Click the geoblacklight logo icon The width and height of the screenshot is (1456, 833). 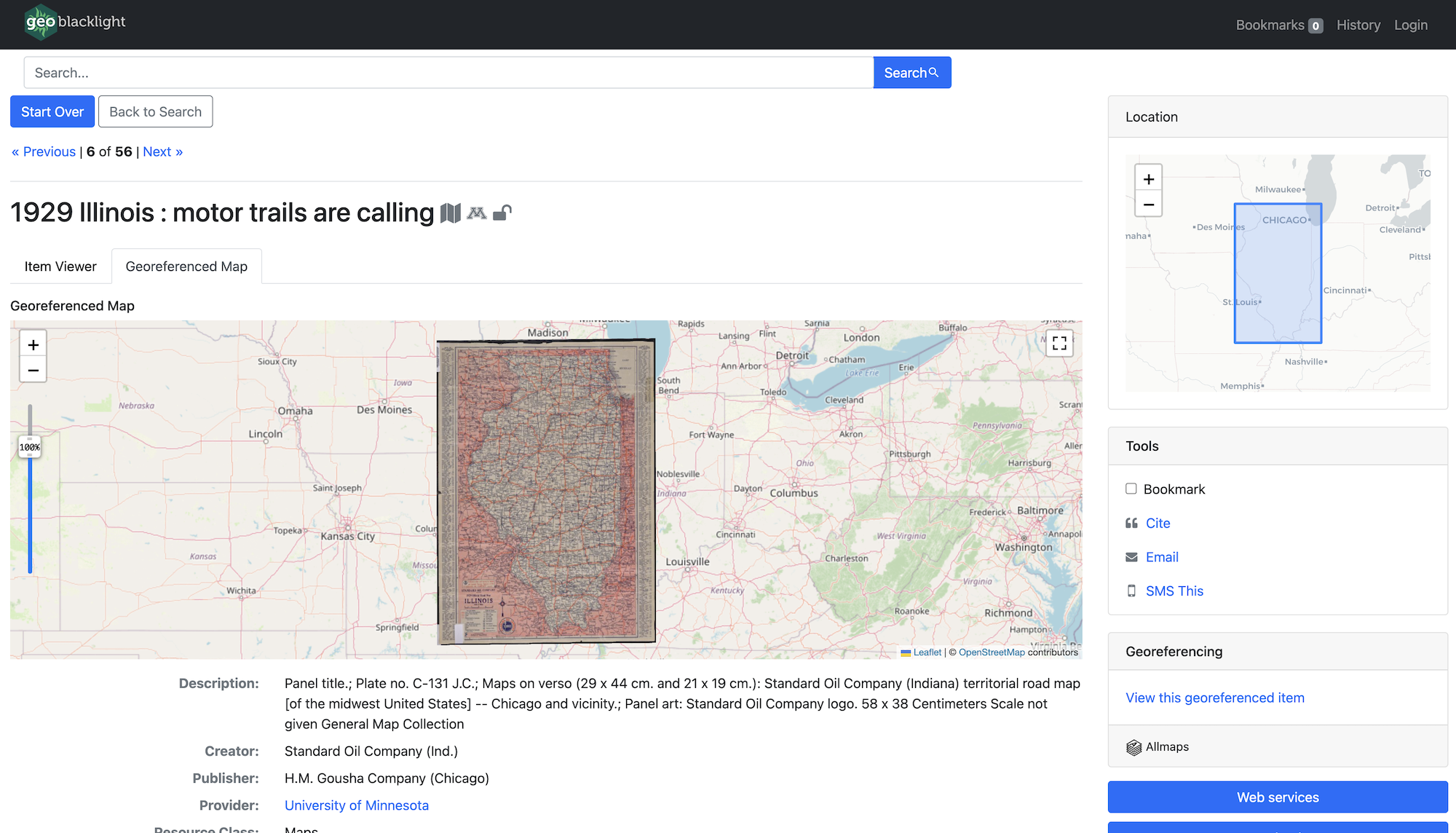[x=40, y=22]
